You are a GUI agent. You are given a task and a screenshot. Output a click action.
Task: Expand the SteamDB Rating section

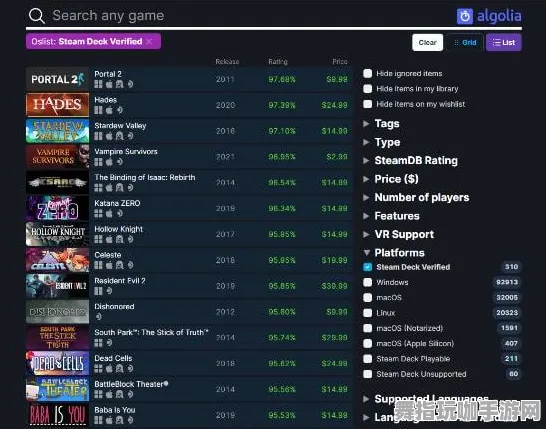[x=410, y=161]
